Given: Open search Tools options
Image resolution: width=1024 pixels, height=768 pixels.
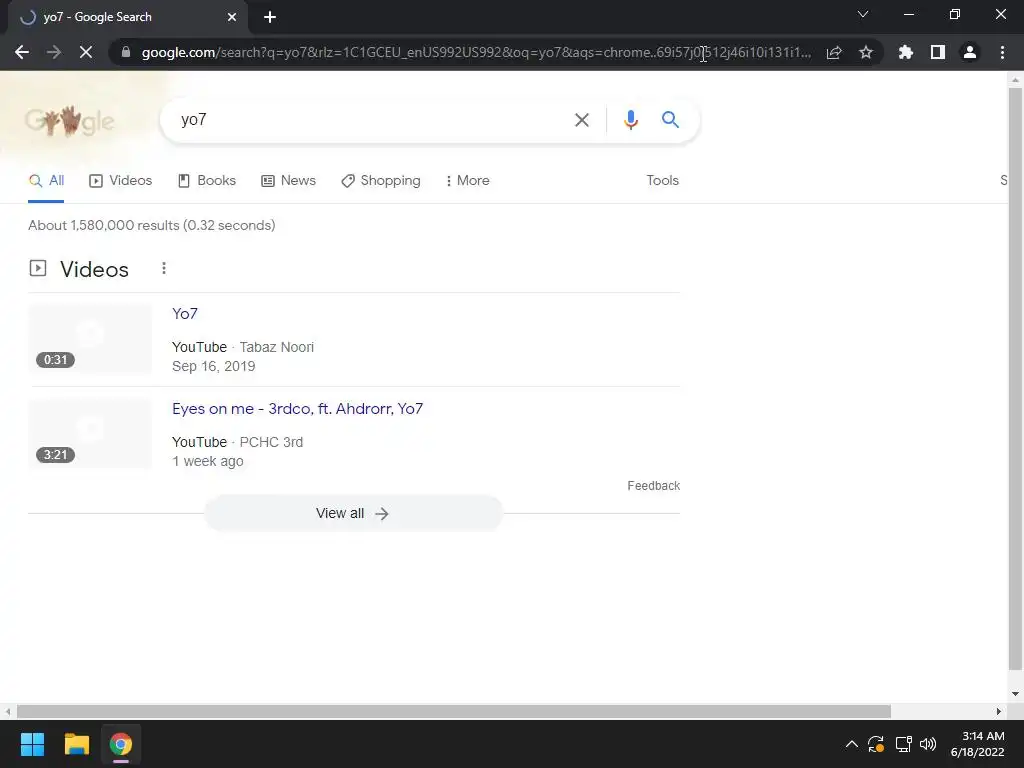Looking at the screenshot, I should (662, 181).
